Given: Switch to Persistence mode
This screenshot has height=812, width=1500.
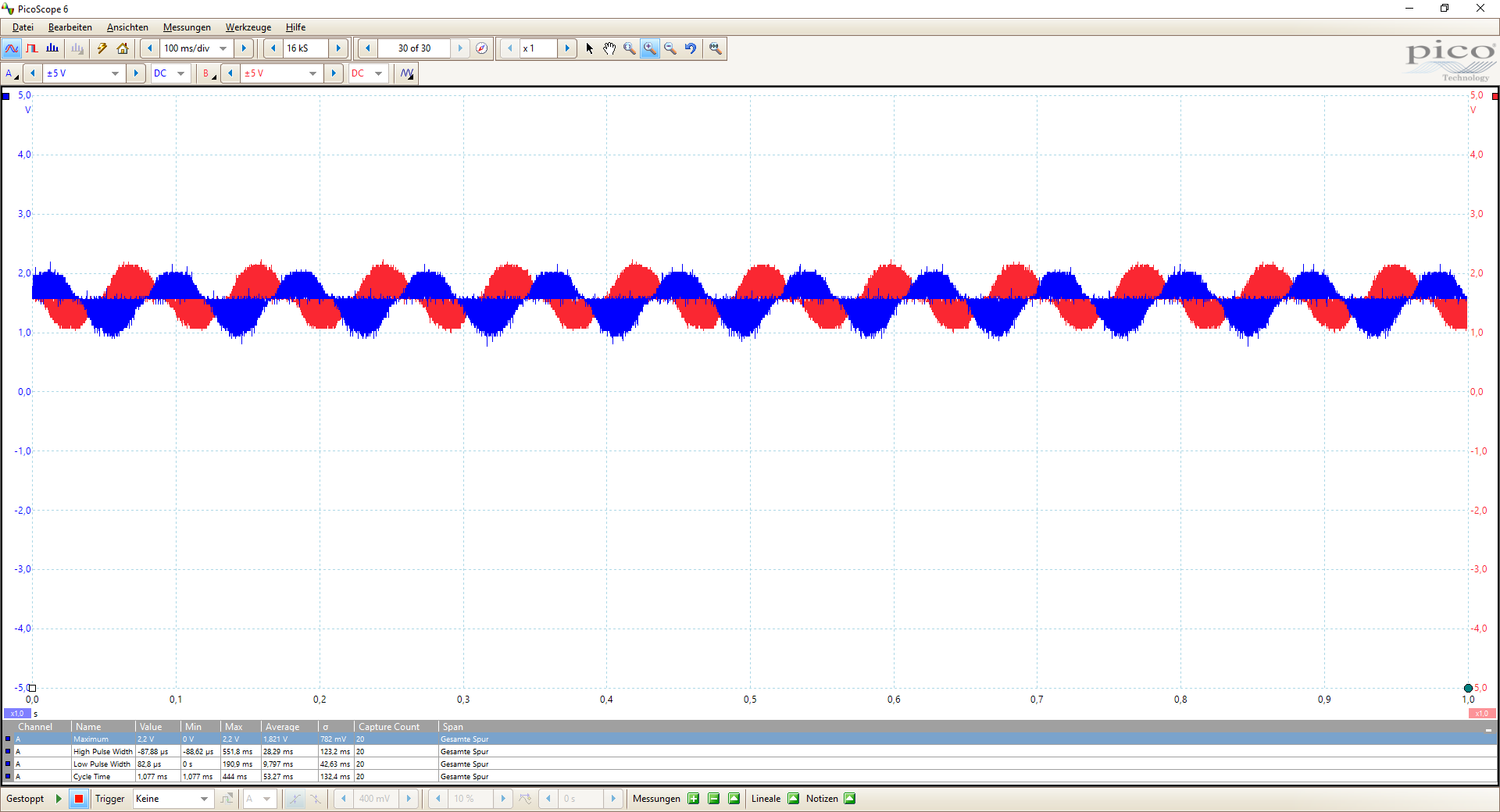Looking at the screenshot, I should (32, 48).
